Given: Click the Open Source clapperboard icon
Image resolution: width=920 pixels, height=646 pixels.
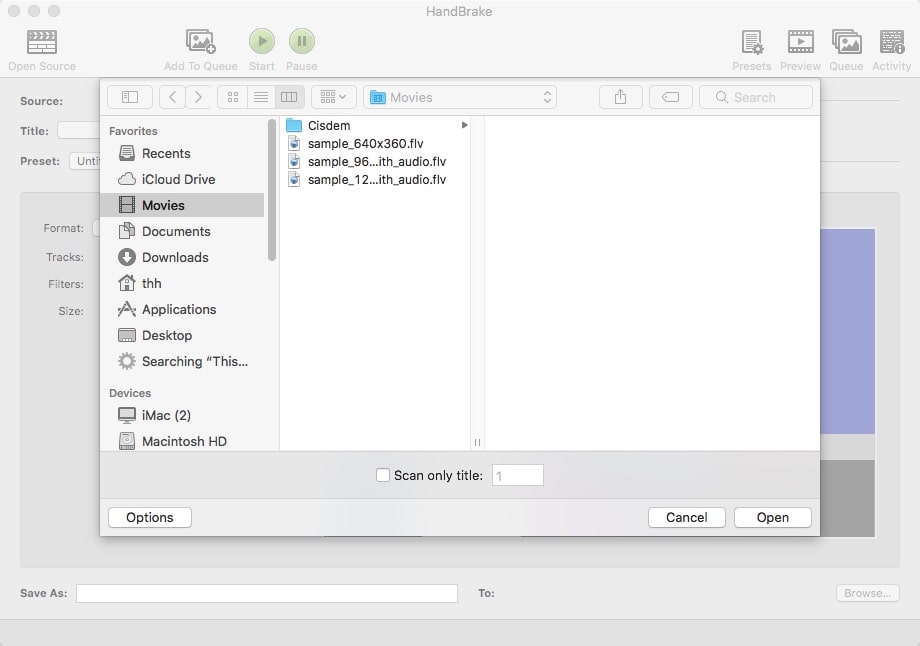Looking at the screenshot, I should point(42,42).
